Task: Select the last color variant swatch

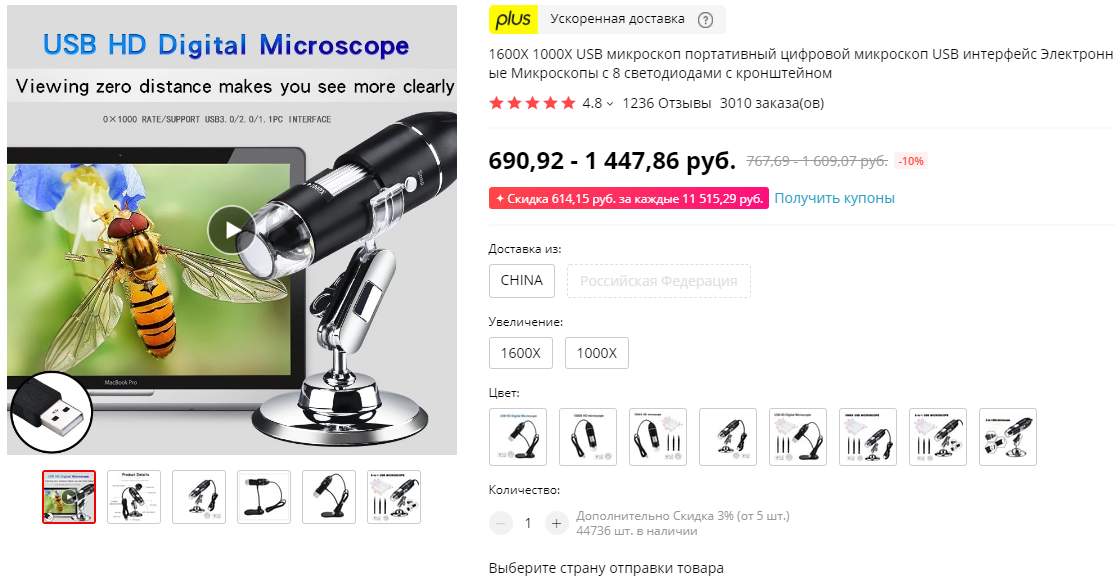Action: pyautogui.click(x=1008, y=437)
